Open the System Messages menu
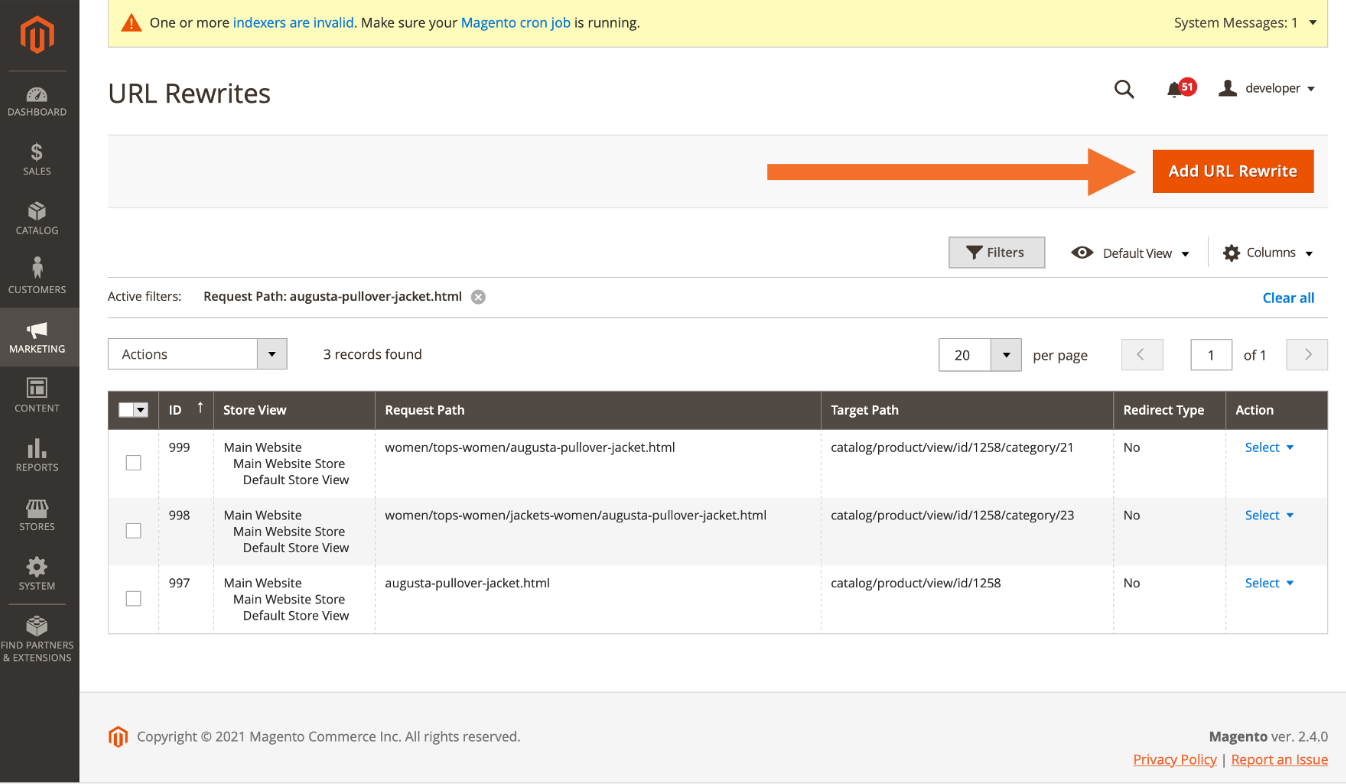Viewport: 1346px width, 784px height. click(1245, 22)
